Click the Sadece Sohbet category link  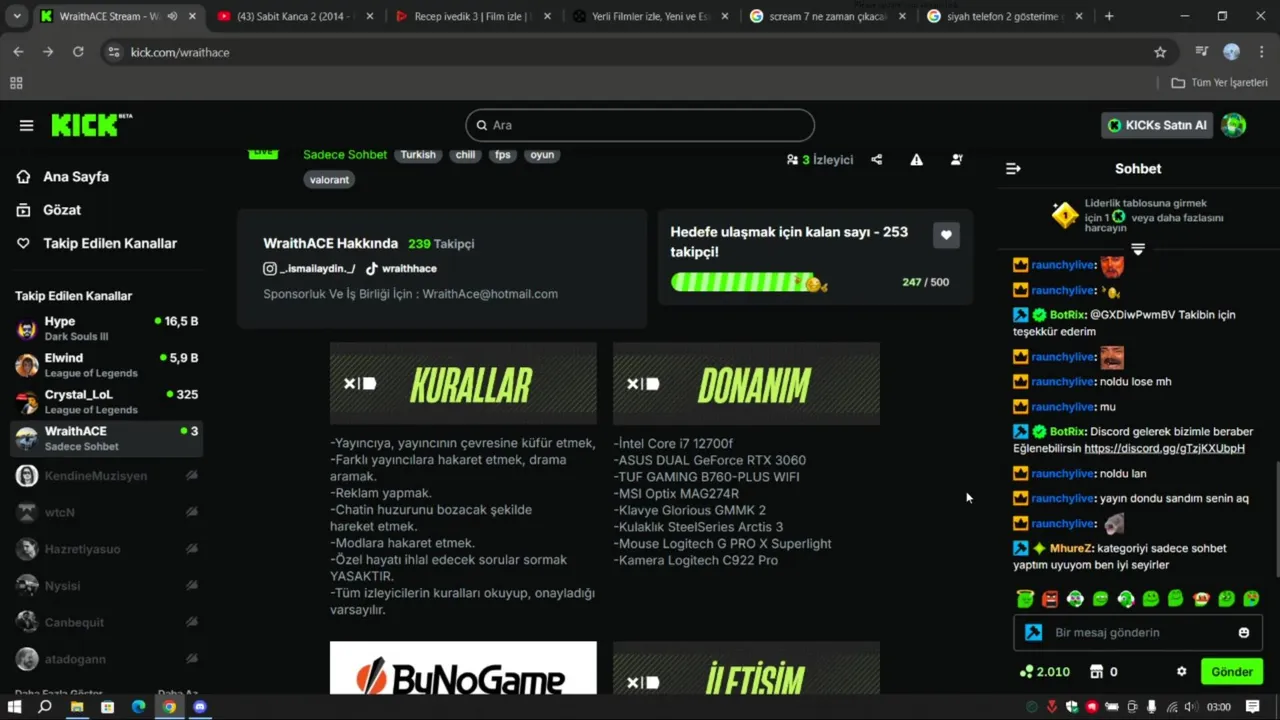(x=345, y=155)
